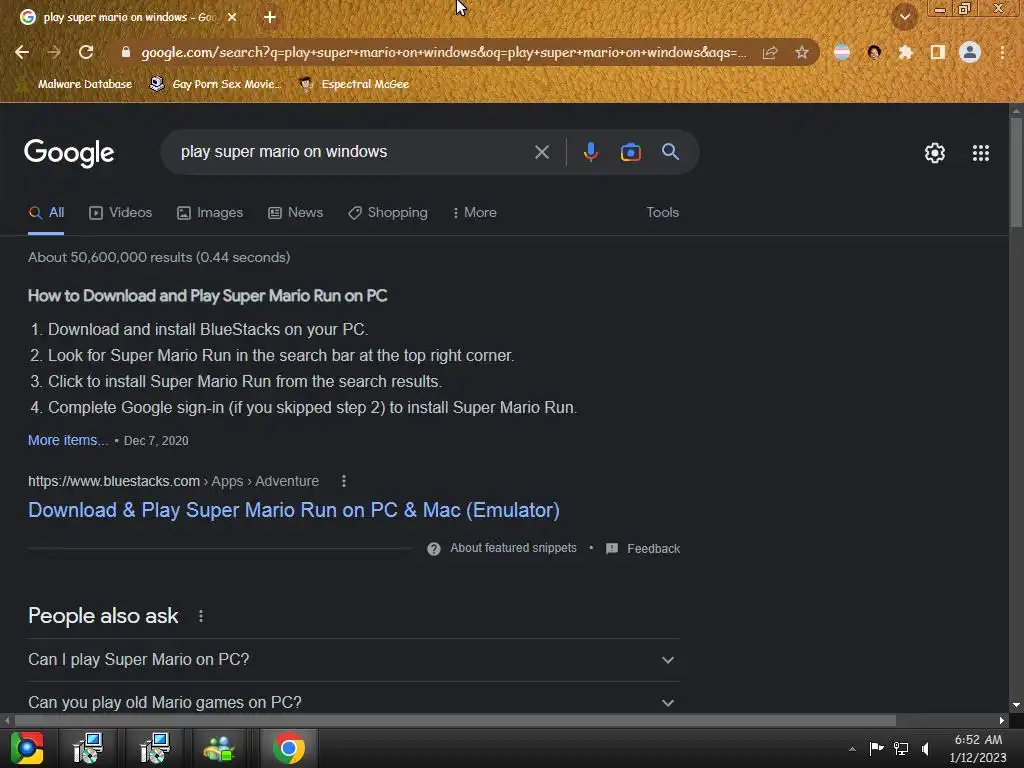Click the bluestacks.com result URL
Viewport: 1024px width, 768px height.
click(174, 481)
